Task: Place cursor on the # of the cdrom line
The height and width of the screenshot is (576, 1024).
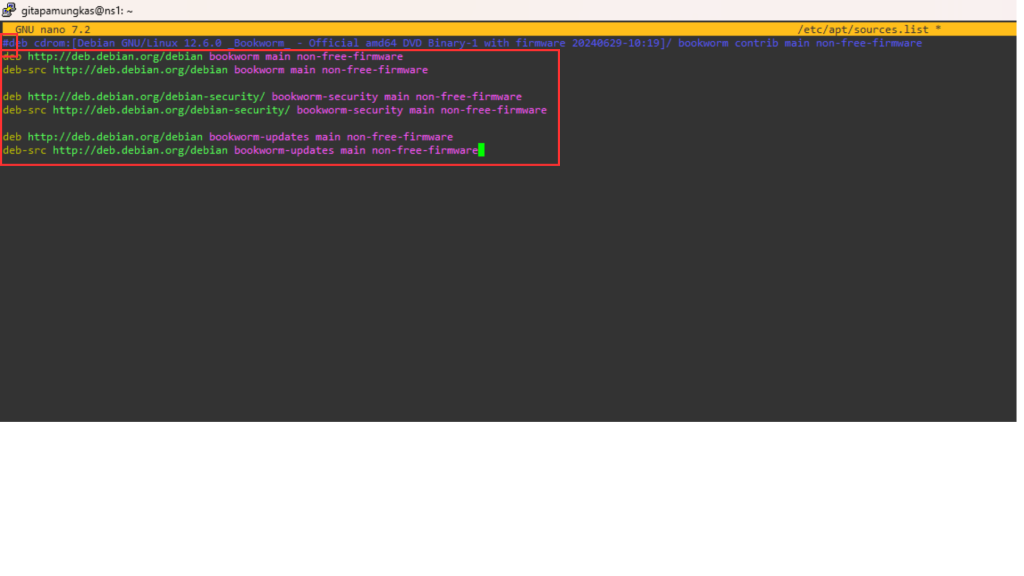Action: [6, 43]
